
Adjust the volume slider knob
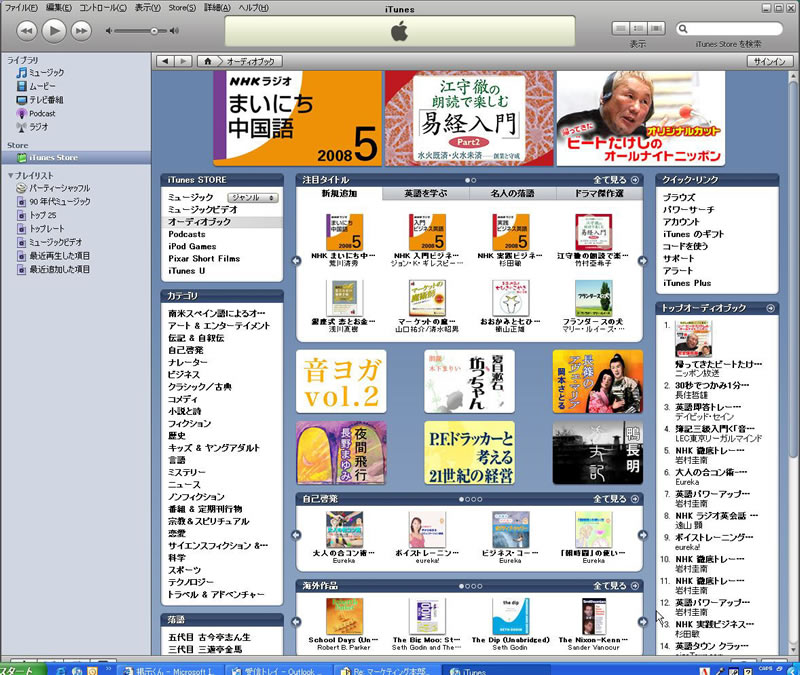click(154, 31)
